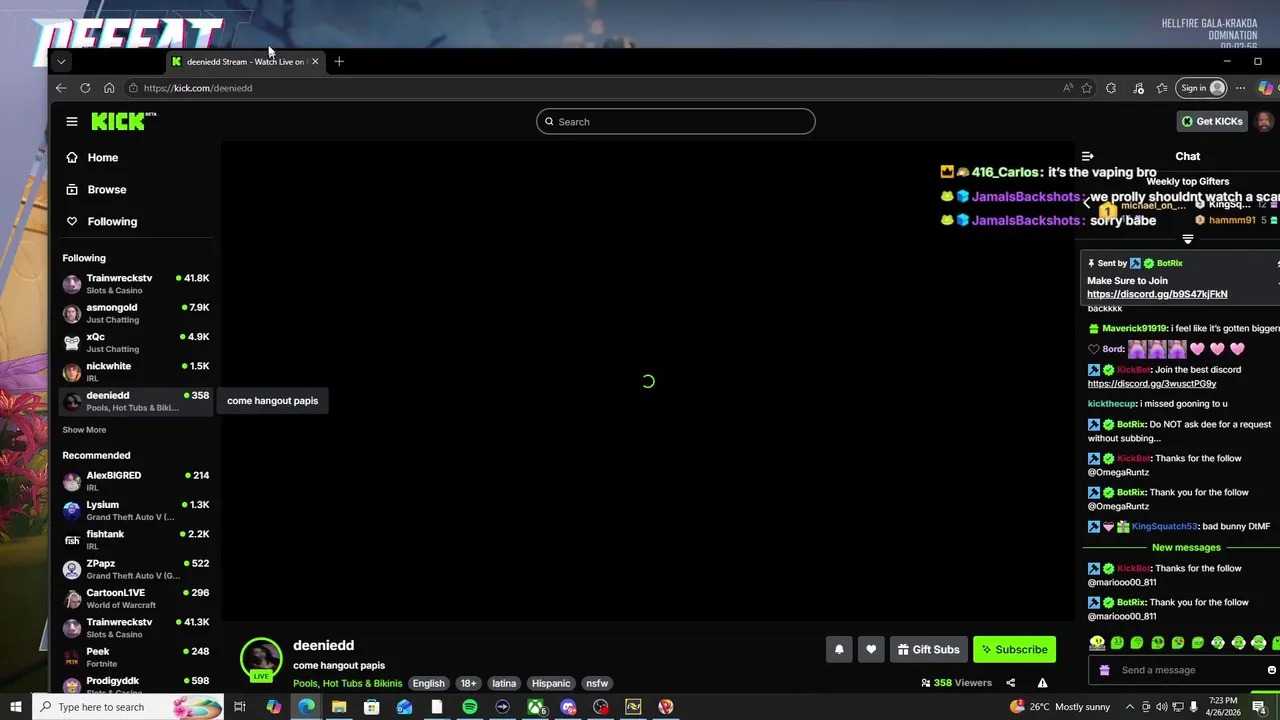Open the discord.gg/b9S47kjFkN pinned link
This screenshot has width=1280, height=720.
(1157, 294)
